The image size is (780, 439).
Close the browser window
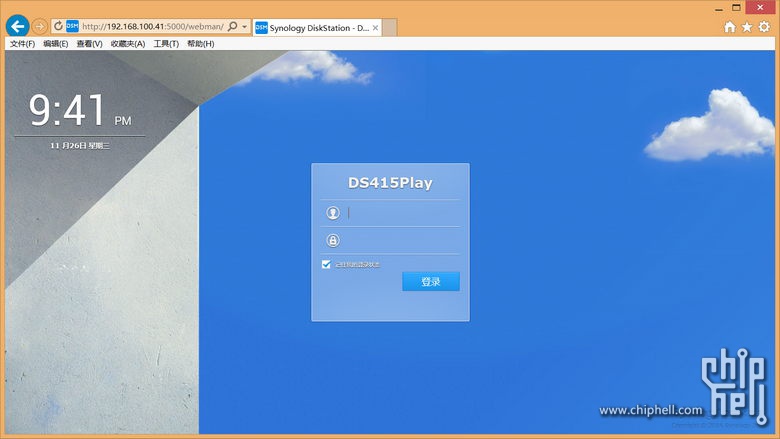point(760,7)
